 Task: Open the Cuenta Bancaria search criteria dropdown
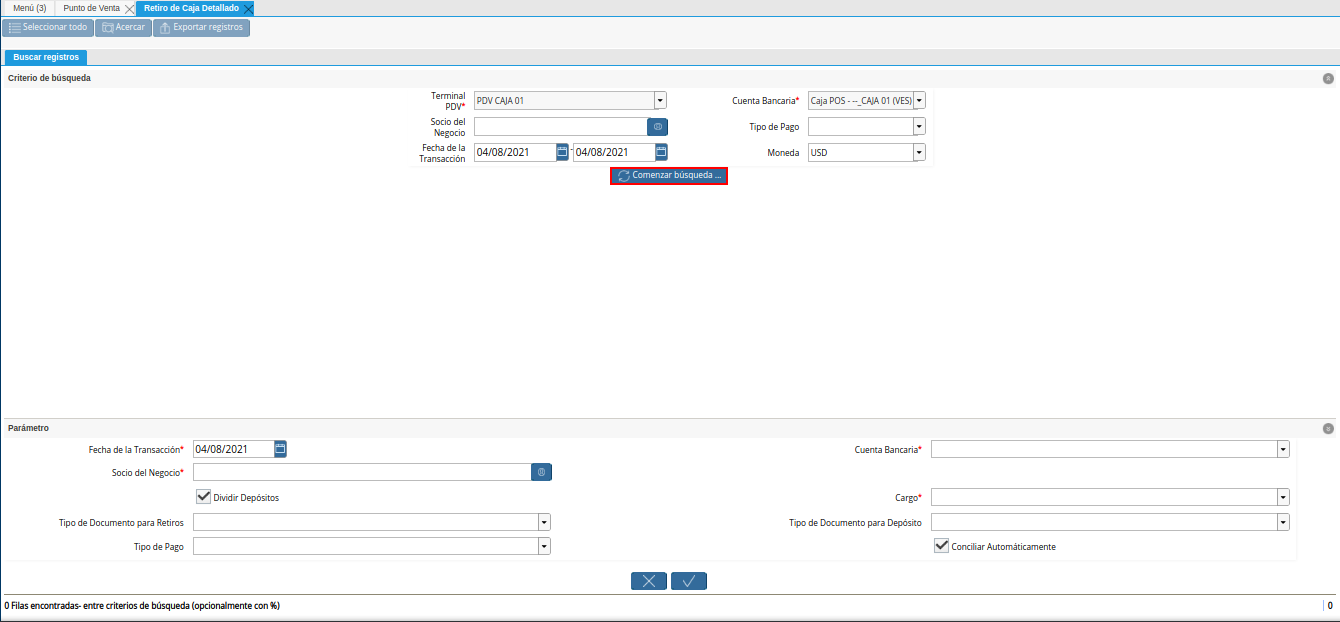pyautogui.click(x=919, y=100)
